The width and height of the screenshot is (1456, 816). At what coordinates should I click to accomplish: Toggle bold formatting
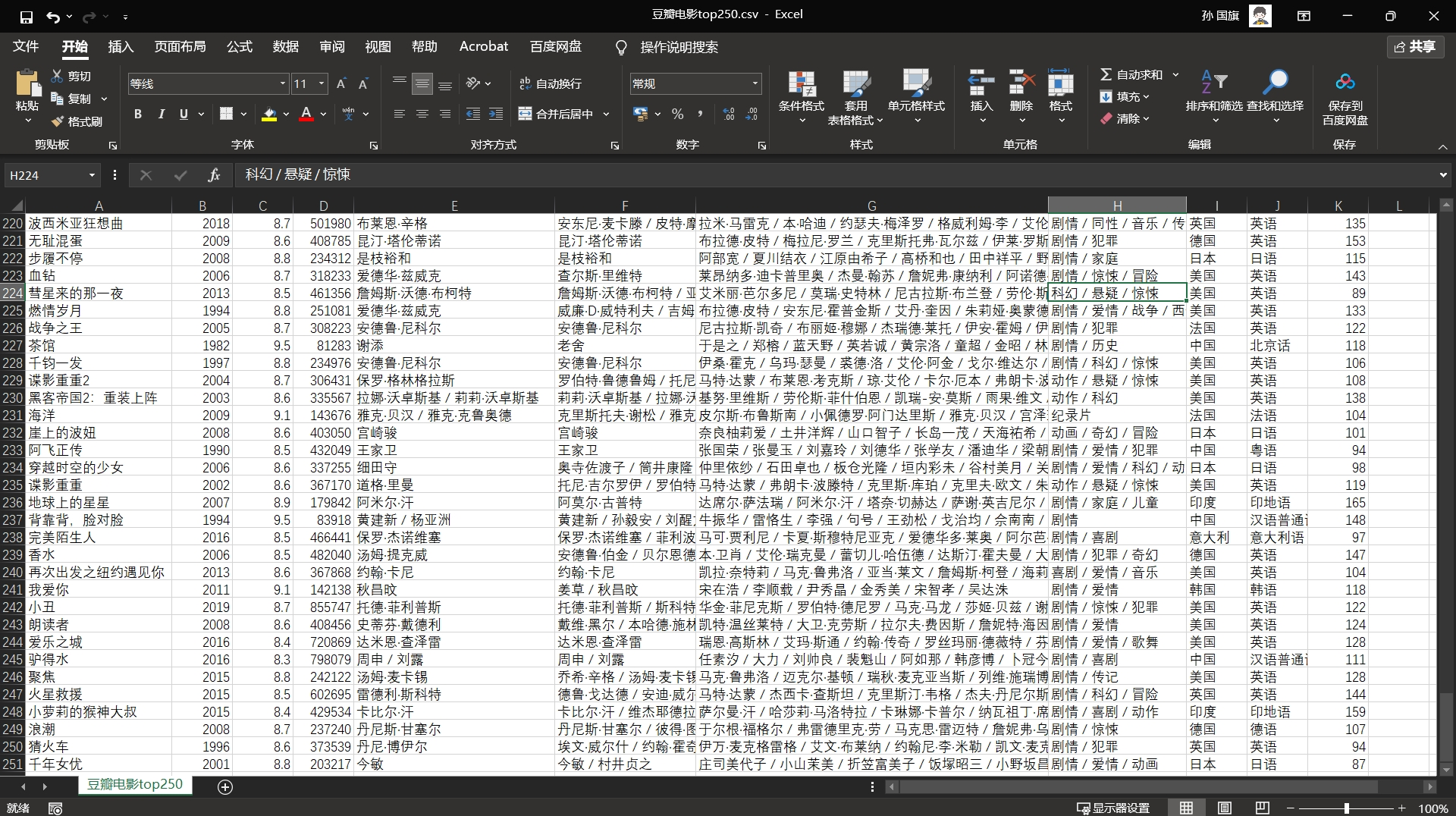tap(138, 114)
